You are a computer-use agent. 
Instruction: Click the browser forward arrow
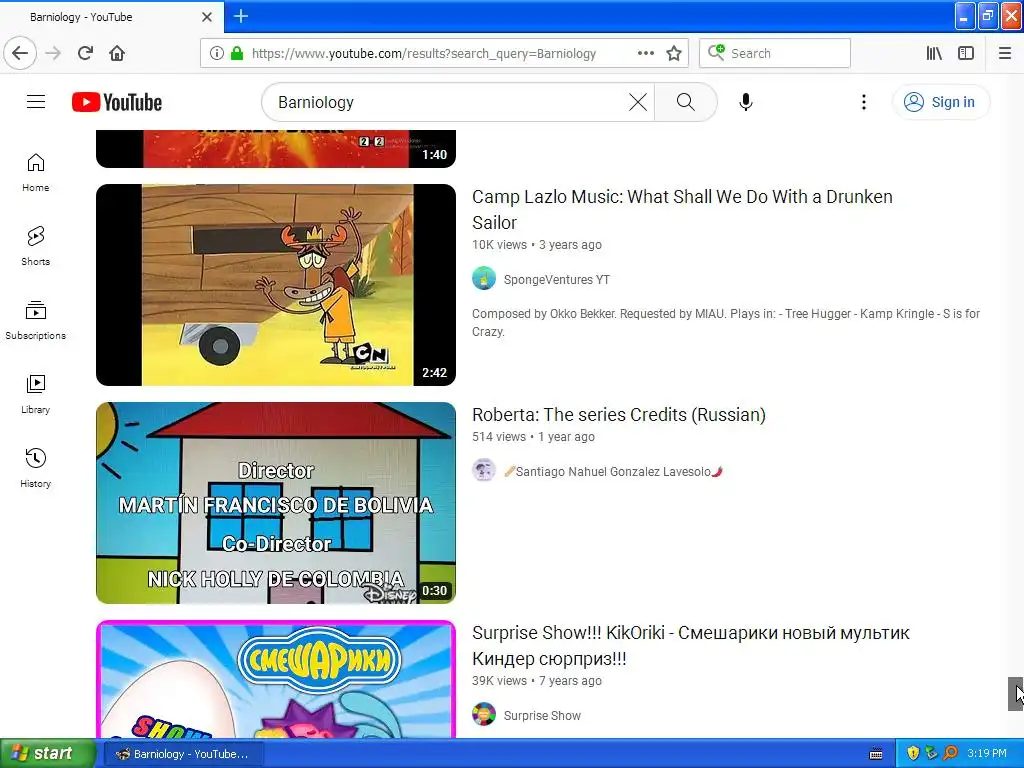pyautogui.click(x=53, y=53)
